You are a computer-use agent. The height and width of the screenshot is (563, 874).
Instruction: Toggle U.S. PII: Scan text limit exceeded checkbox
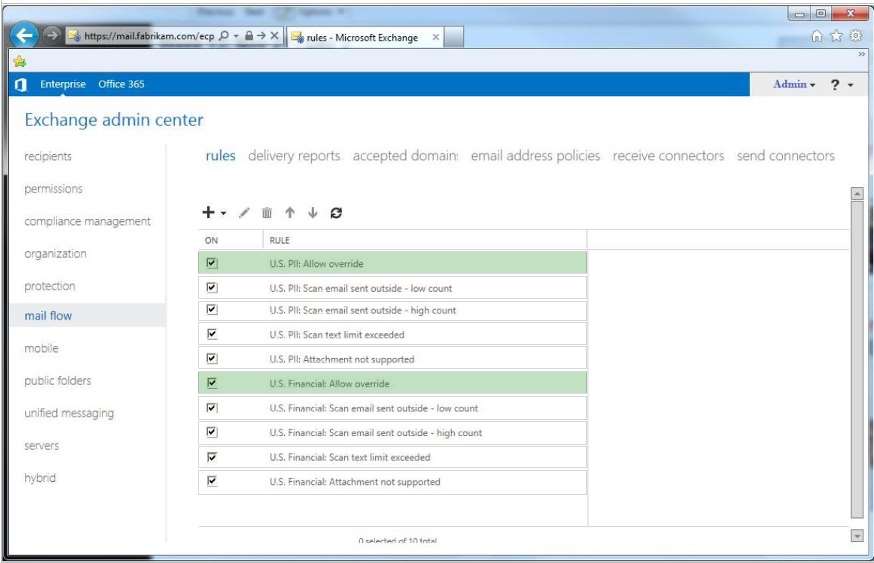[x=212, y=334]
